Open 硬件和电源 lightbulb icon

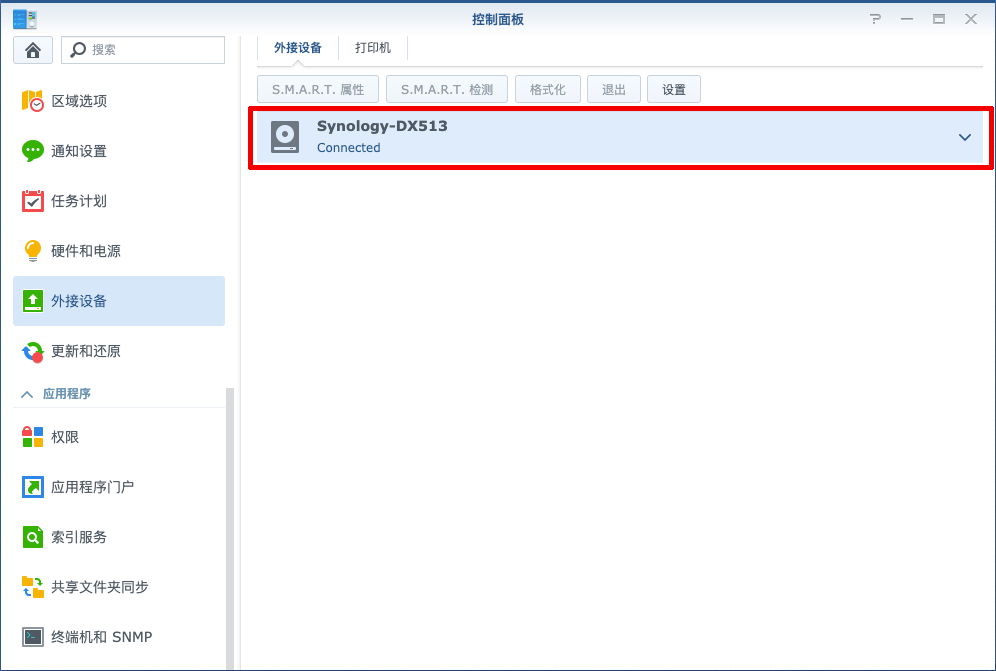point(33,251)
